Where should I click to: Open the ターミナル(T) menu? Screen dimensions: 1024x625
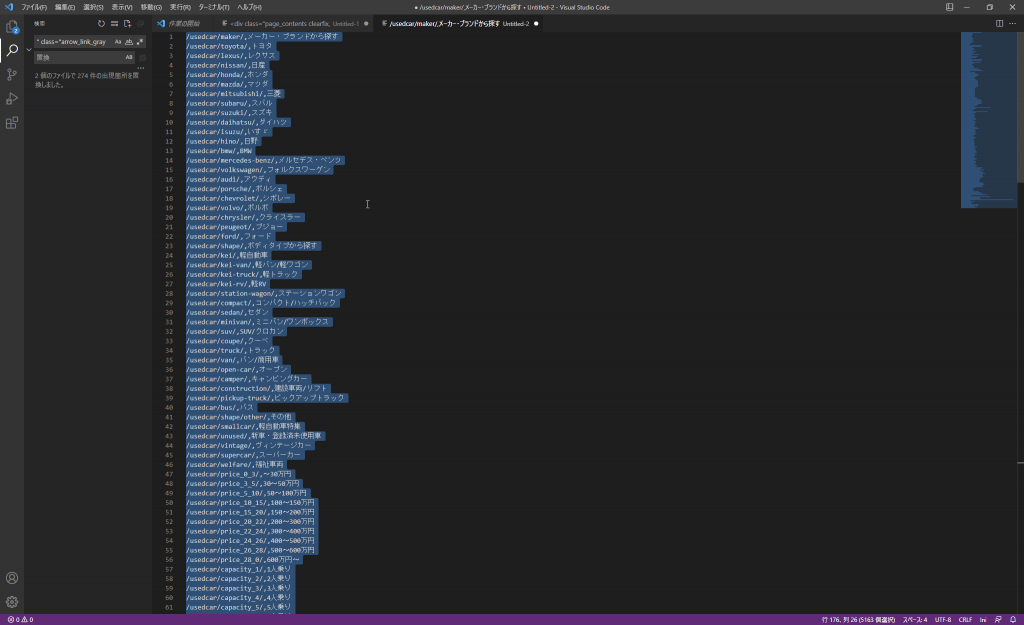pyautogui.click(x=214, y=7)
